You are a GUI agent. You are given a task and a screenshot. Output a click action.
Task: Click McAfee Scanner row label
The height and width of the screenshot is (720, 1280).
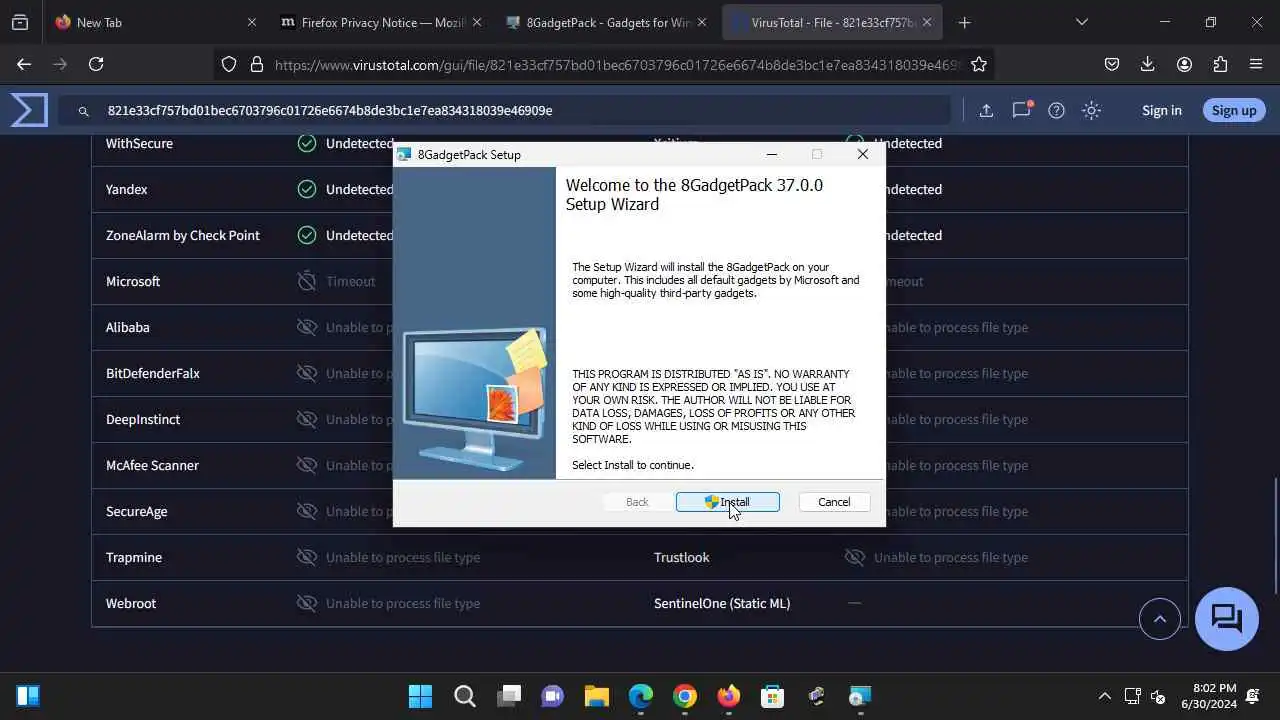click(x=152, y=465)
